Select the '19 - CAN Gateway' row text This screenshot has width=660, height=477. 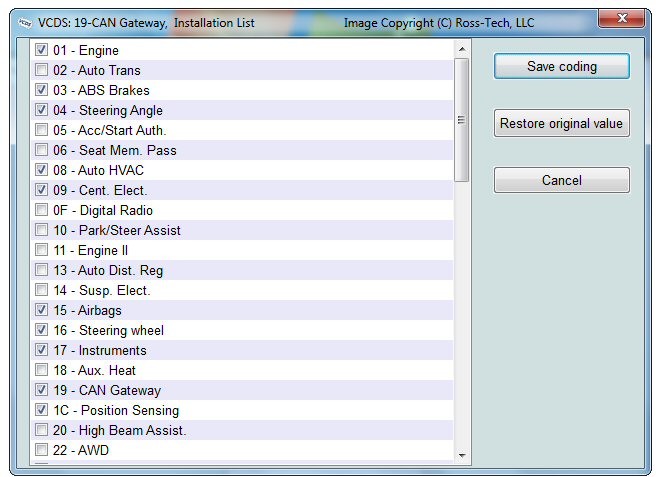point(107,390)
